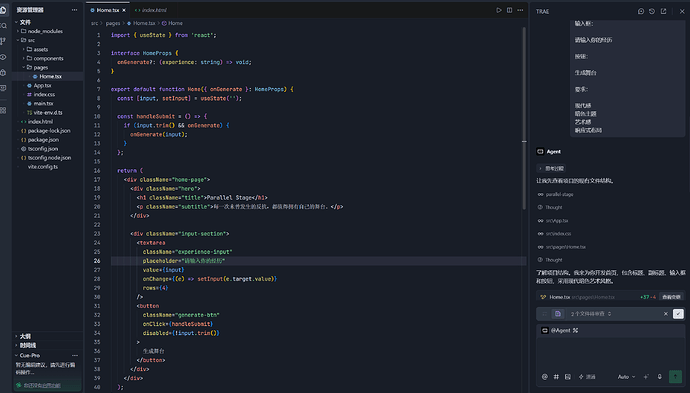Click the microphone voice input icon
The width and height of the screenshot is (690, 393).
659,377
